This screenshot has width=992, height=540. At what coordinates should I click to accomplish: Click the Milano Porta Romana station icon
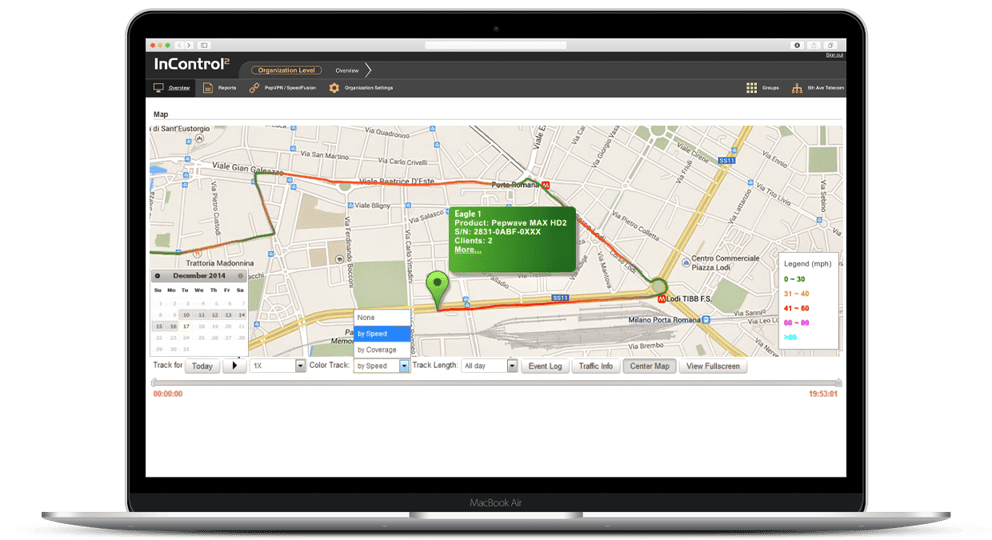(x=706, y=320)
